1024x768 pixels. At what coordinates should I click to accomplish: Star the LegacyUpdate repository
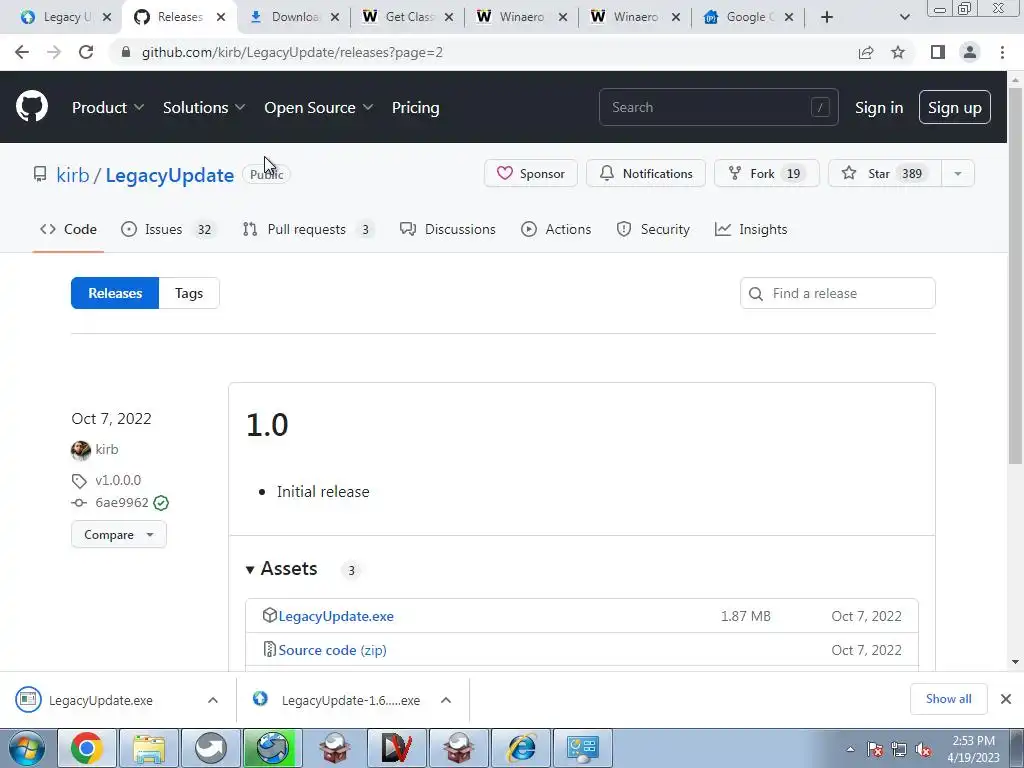[885, 174]
